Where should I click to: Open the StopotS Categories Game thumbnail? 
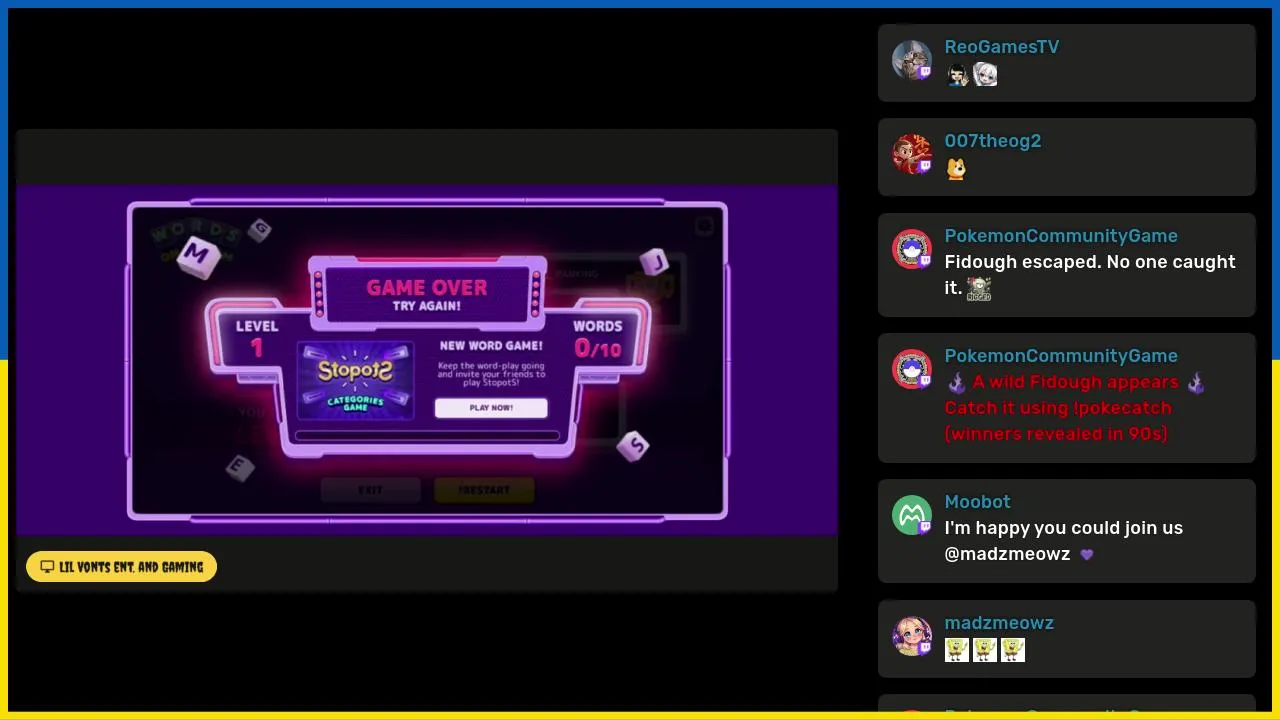[356, 381]
